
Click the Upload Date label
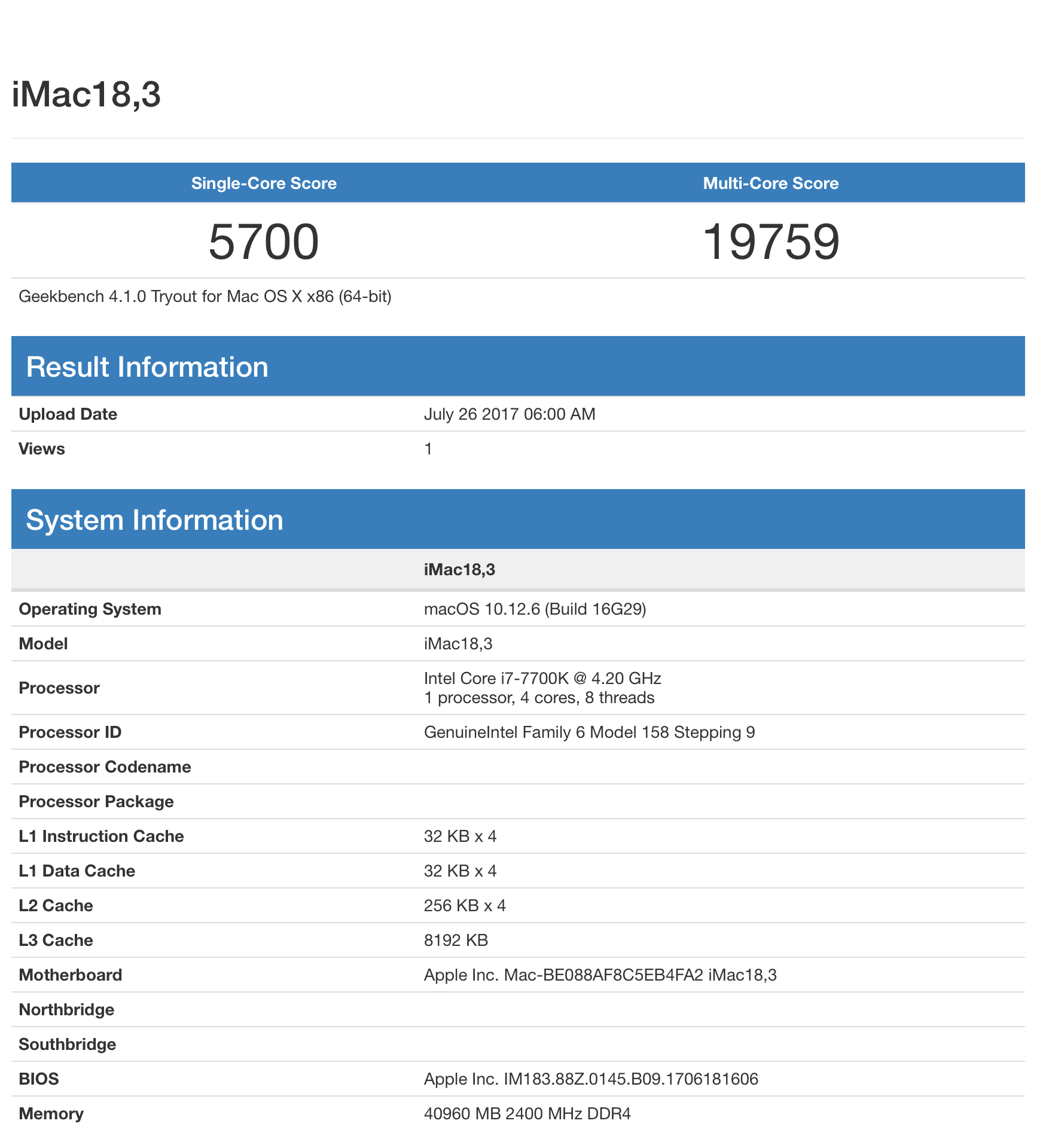pos(68,414)
